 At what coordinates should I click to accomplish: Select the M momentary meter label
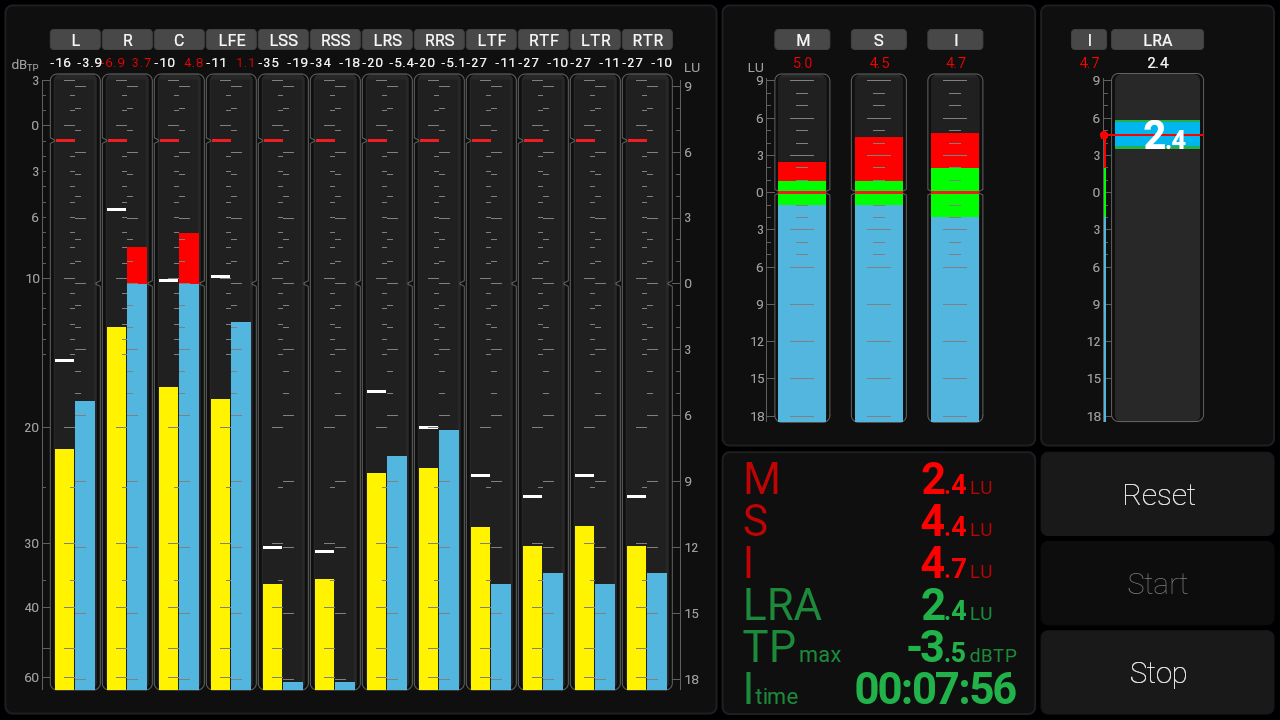coord(803,40)
